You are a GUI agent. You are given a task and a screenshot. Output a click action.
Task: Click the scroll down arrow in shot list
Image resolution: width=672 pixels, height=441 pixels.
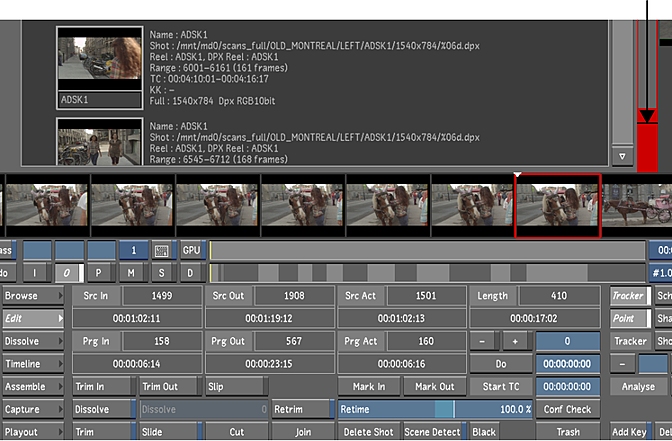pos(622,156)
